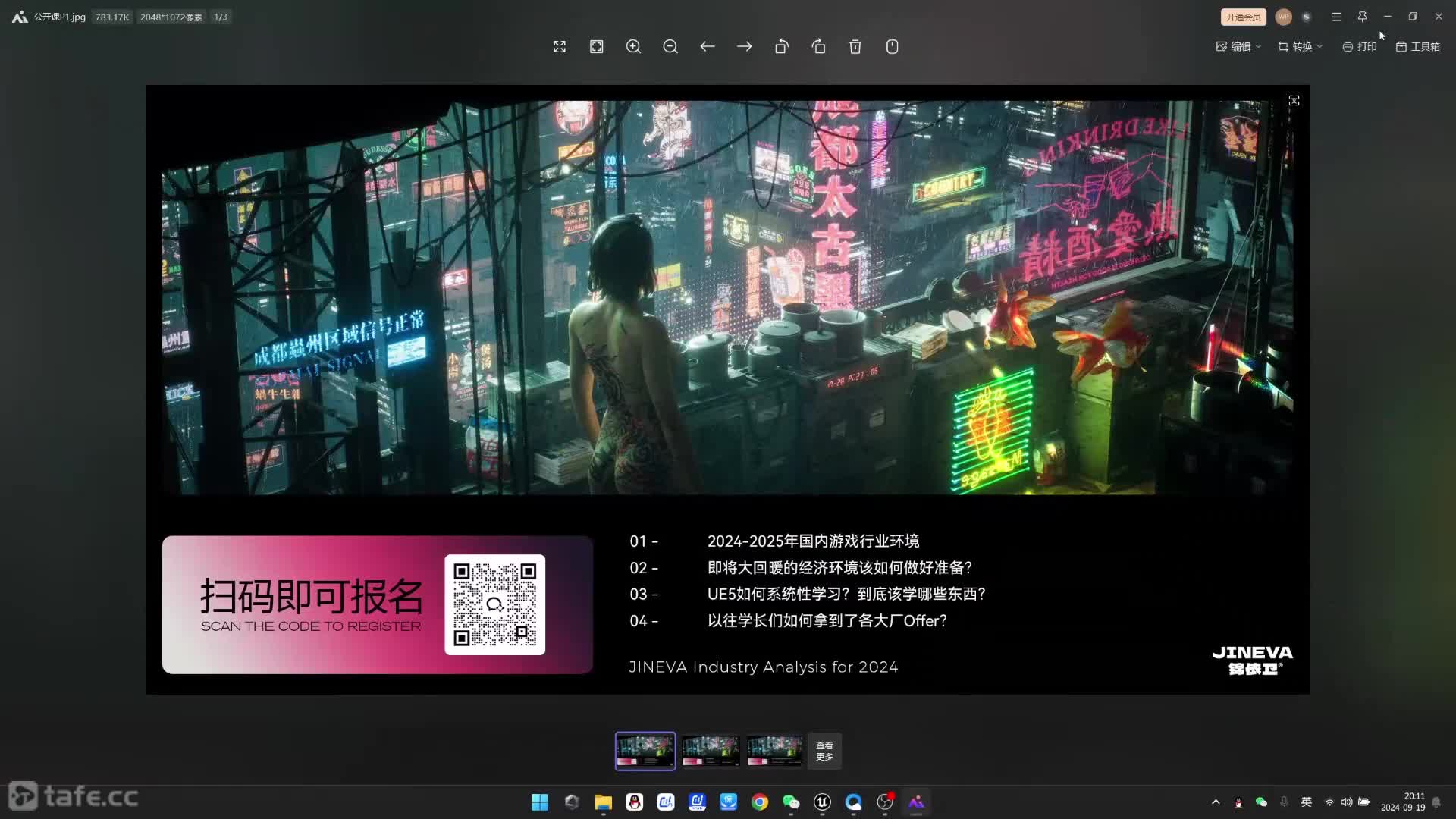Pin the window on top
This screenshot has width=1456, height=819.
[x=1362, y=17]
